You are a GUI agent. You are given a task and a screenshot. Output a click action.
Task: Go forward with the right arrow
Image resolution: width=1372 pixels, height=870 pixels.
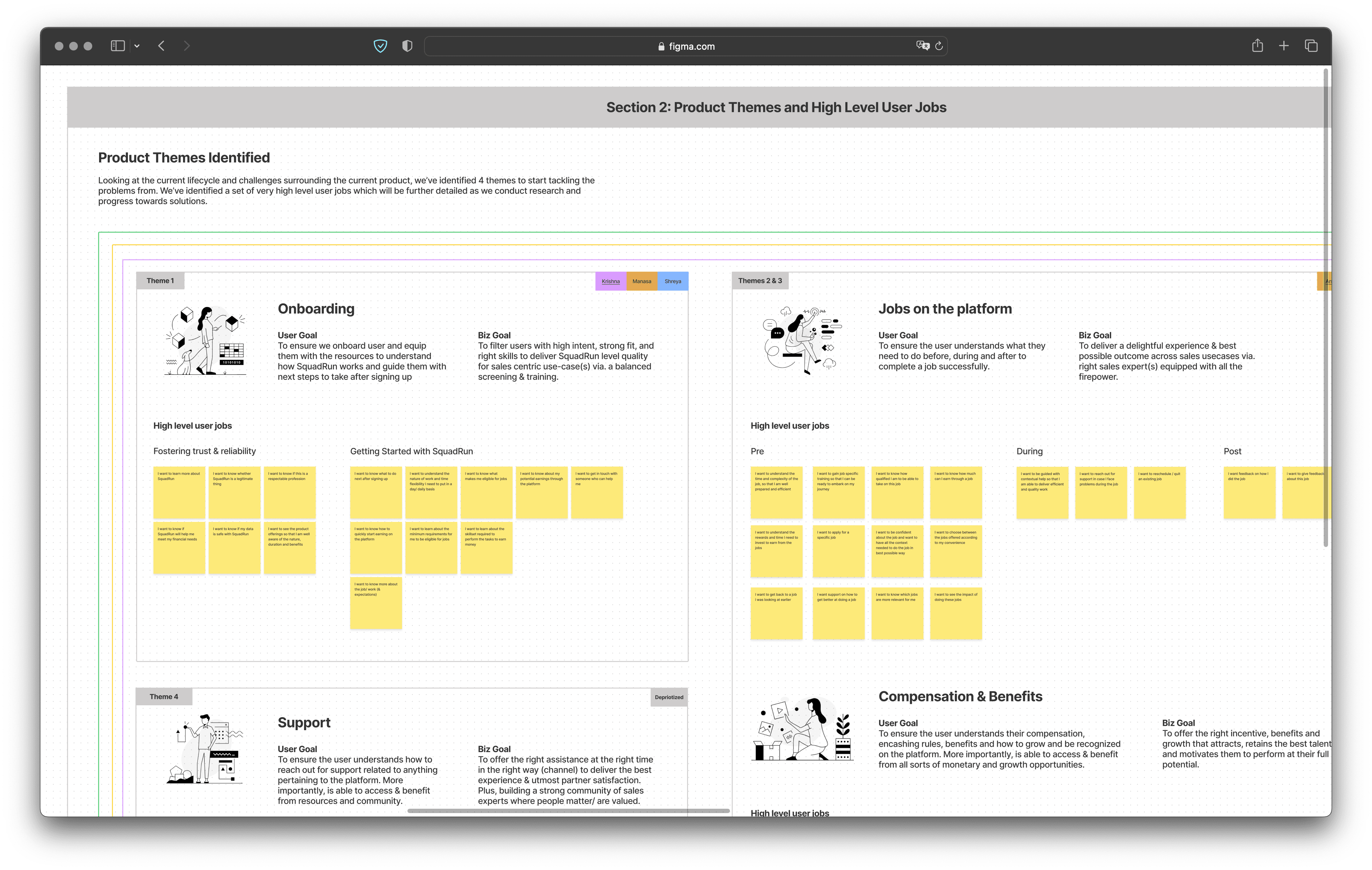click(x=186, y=46)
